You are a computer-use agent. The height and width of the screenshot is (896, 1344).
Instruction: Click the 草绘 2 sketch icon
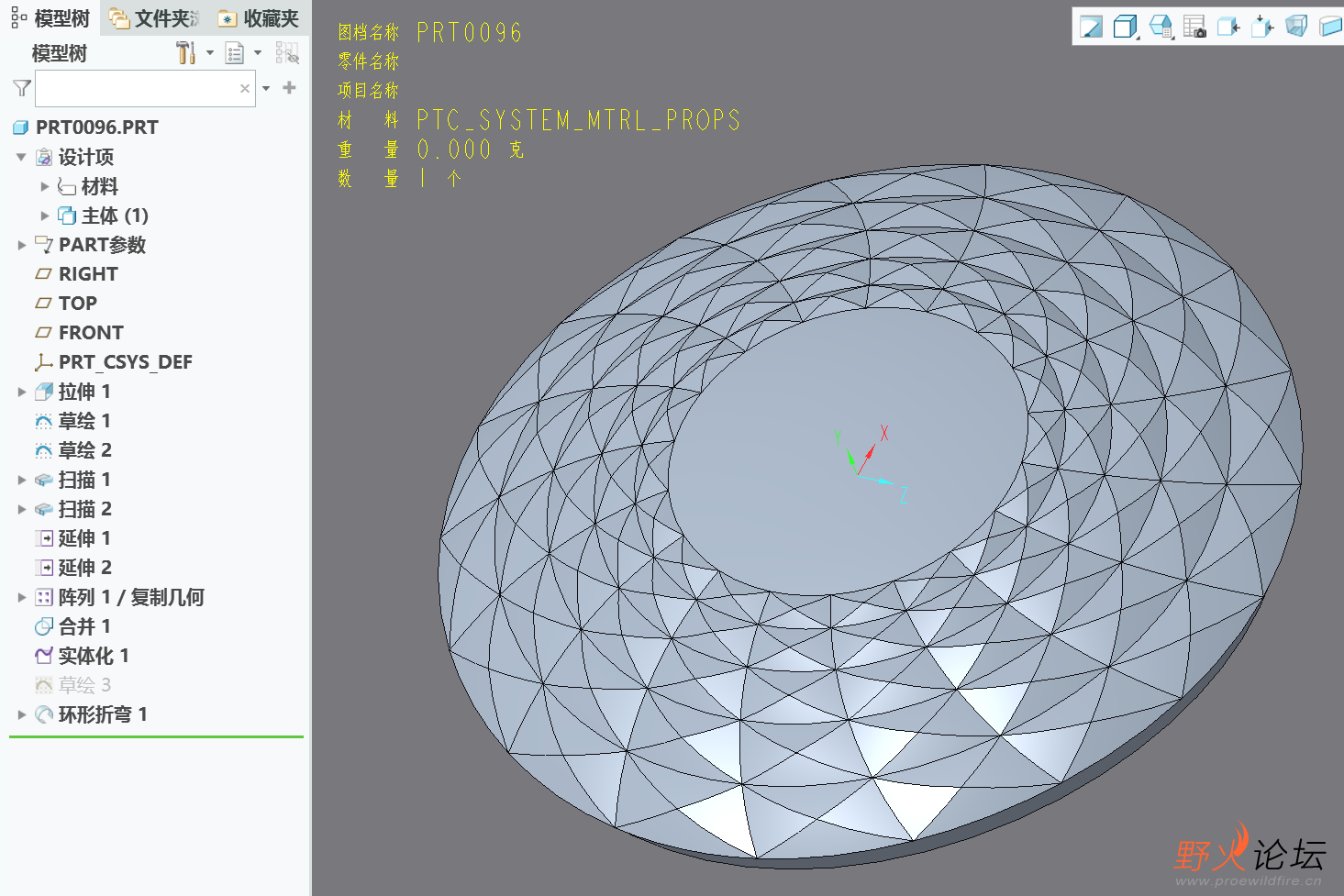43,450
